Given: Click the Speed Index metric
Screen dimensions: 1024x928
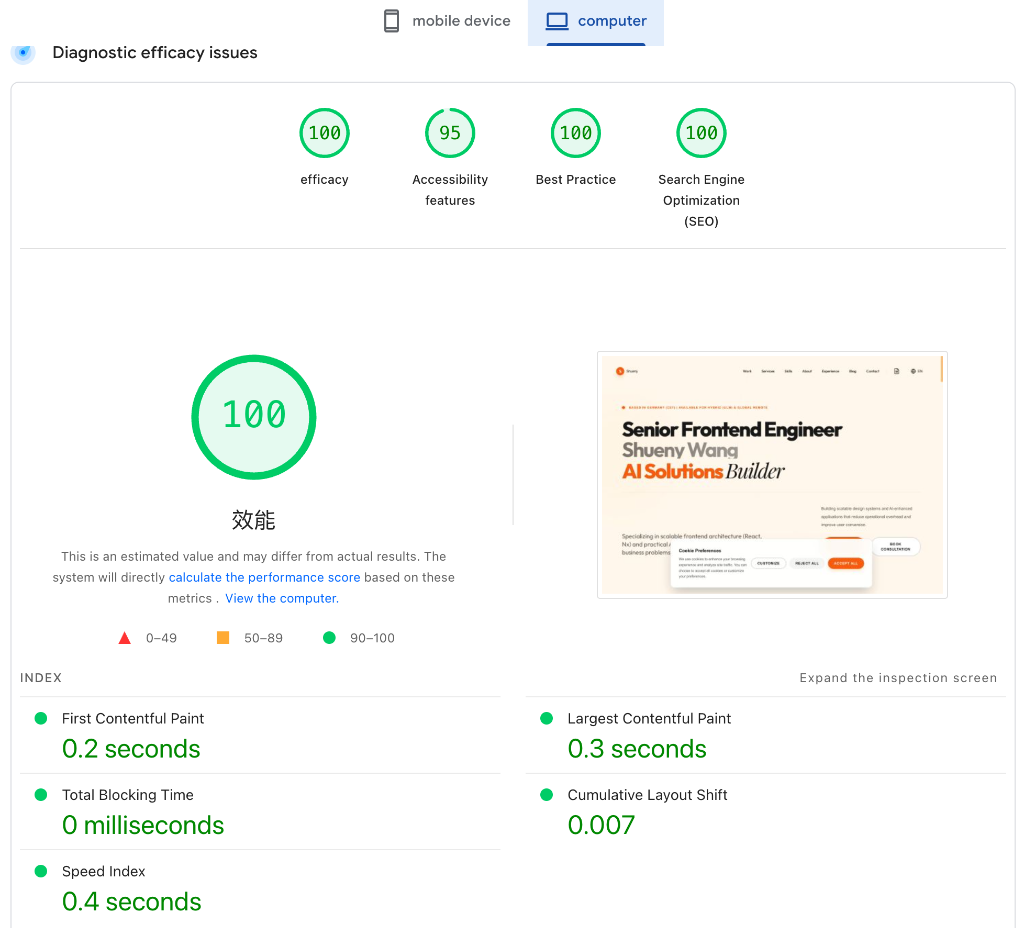Looking at the screenshot, I should point(104,871).
